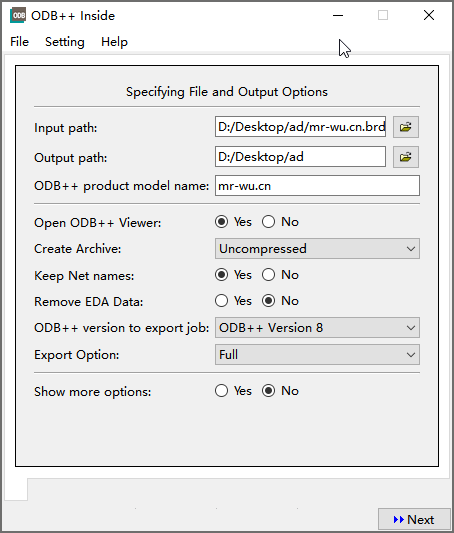Browse for output path folder icon
This screenshot has width=454, height=533.
[x=406, y=157]
